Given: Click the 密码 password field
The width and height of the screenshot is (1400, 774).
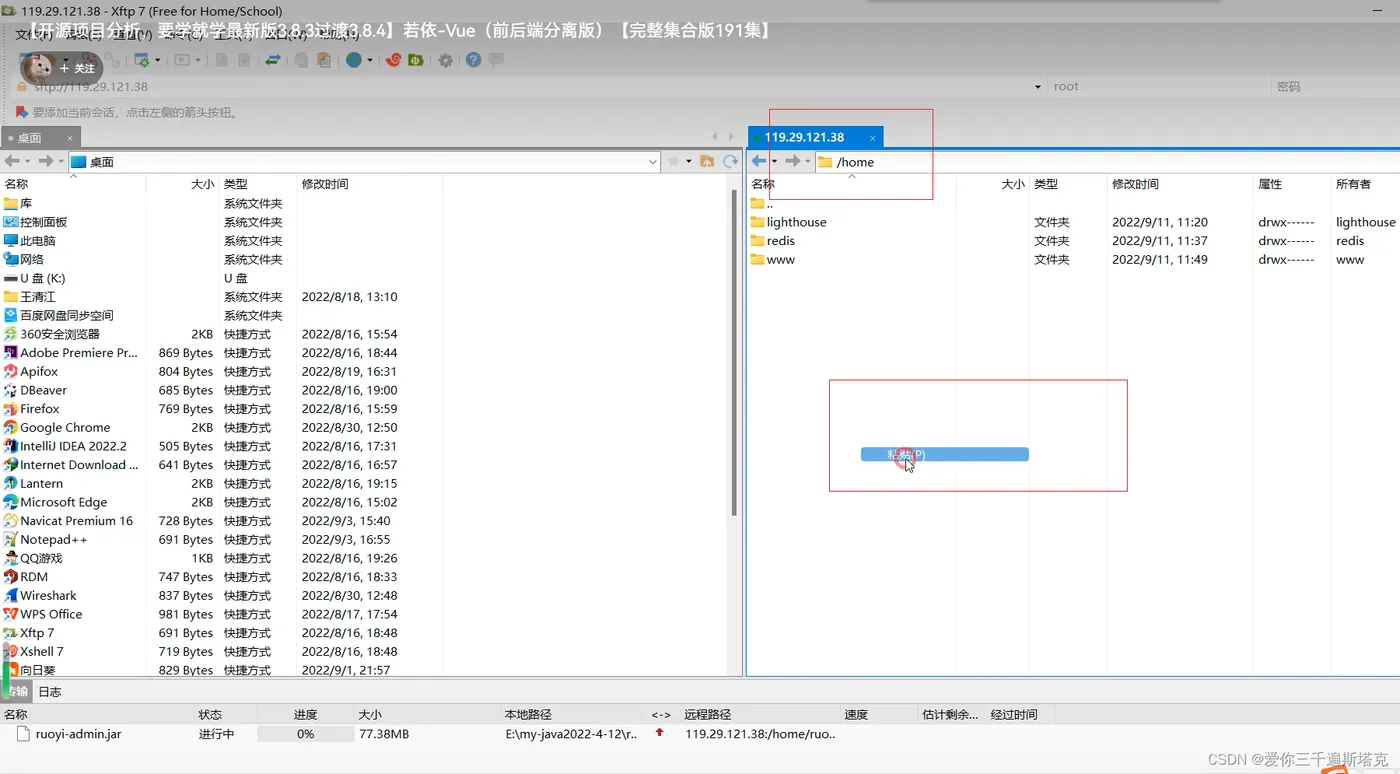Looking at the screenshot, I should click(x=1336, y=87).
